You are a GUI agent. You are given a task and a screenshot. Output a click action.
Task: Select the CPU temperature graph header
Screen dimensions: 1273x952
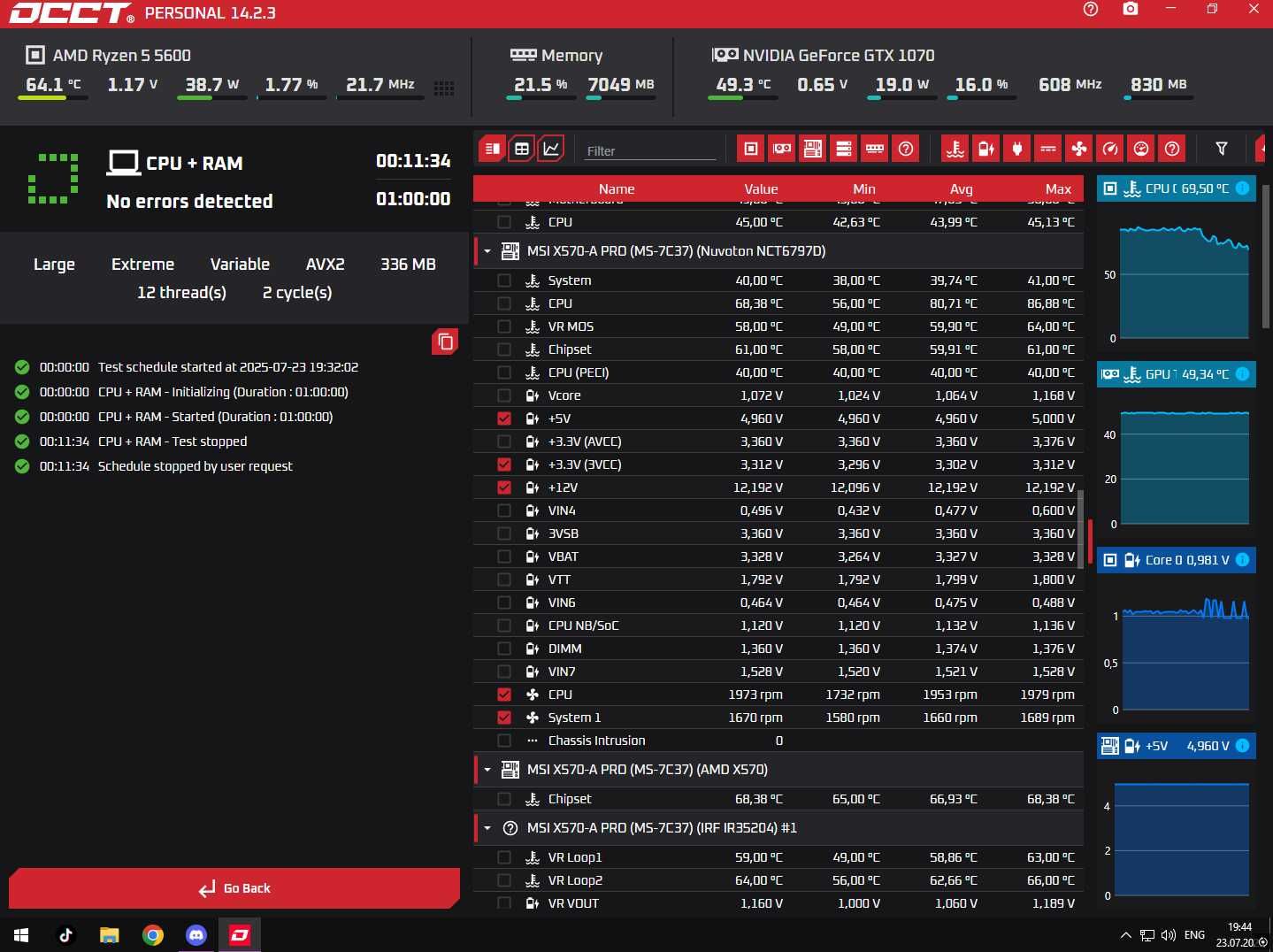tap(1177, 188)
